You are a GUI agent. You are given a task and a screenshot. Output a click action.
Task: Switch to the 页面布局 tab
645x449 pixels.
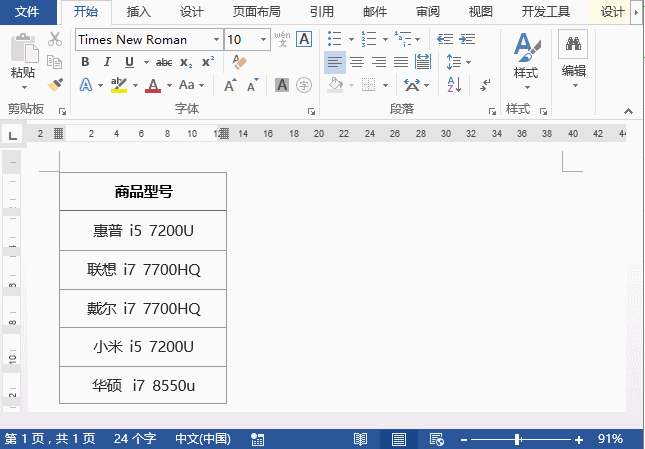click(257, 12)
